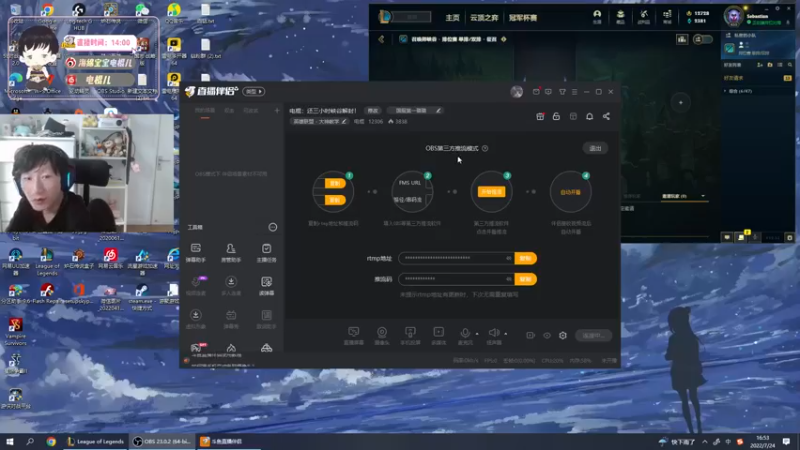Collapse the 工具箱 toolbox with round button
The height and width of the screenshot is (450, 800).
tap(273, 227)
